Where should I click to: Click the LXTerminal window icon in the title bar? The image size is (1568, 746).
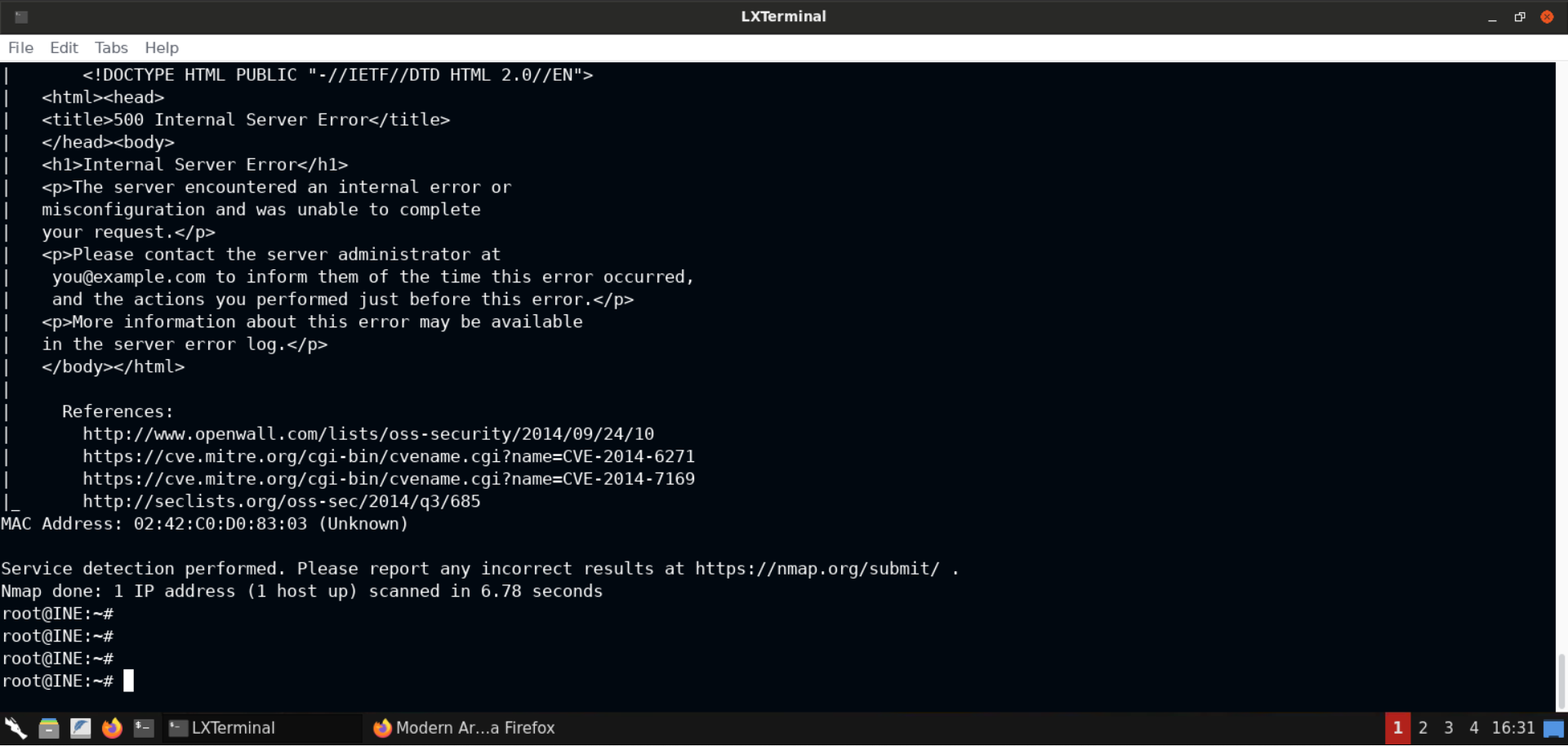[x=21, y=16]
